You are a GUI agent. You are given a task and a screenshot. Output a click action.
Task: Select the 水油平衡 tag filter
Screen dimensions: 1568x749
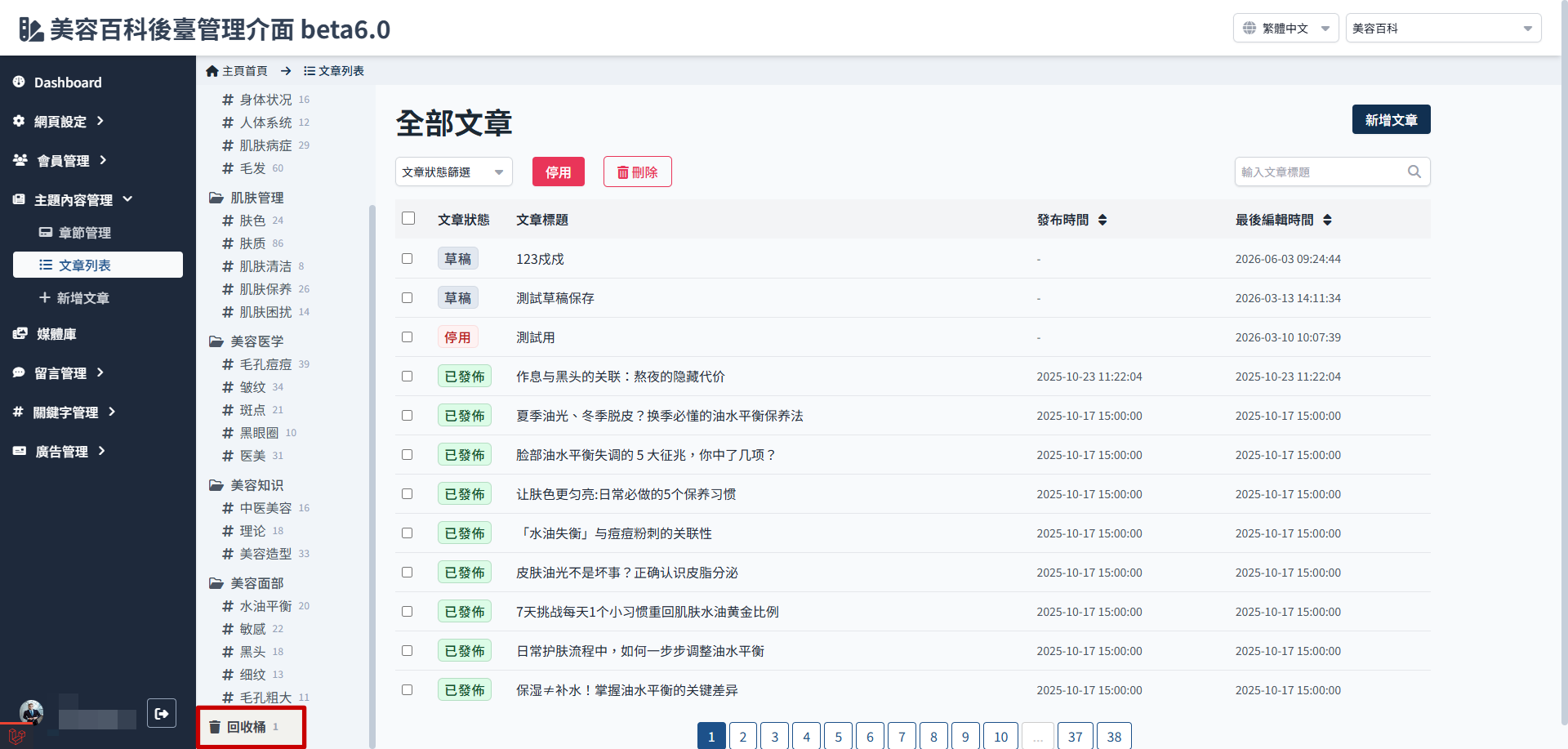265,606
